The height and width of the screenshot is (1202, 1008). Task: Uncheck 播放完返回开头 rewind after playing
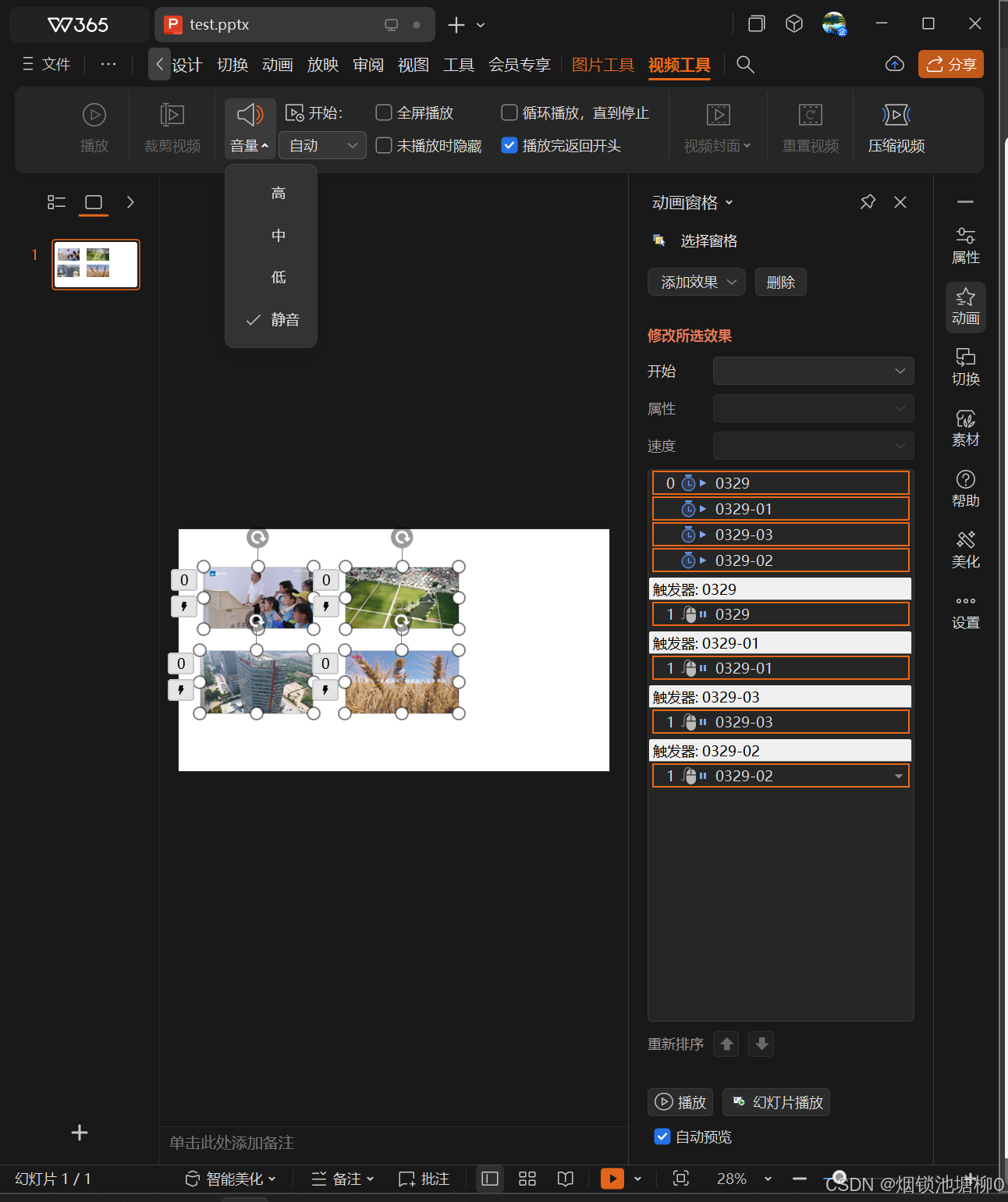pos(509,145)
